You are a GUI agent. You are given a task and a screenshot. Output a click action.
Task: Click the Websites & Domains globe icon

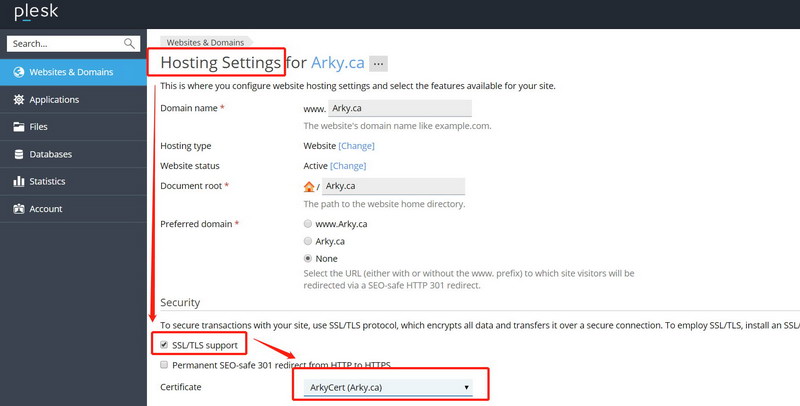point(19,72)
